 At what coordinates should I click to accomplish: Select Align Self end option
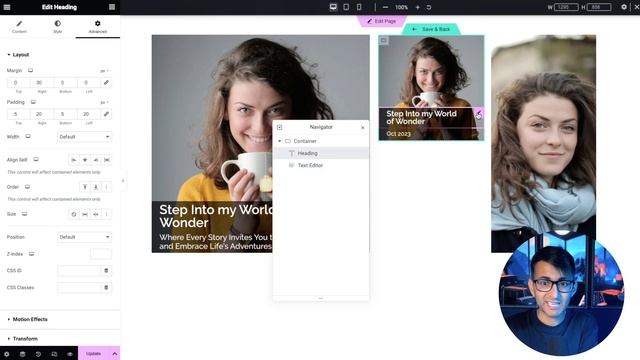[x=96, y=160]
